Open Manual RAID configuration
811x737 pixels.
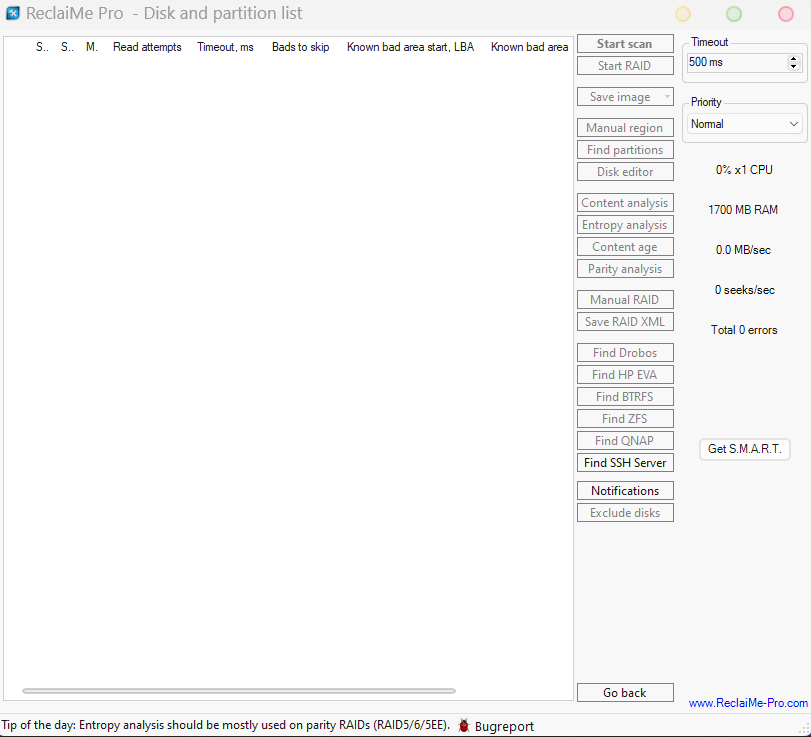click(625, 300)
